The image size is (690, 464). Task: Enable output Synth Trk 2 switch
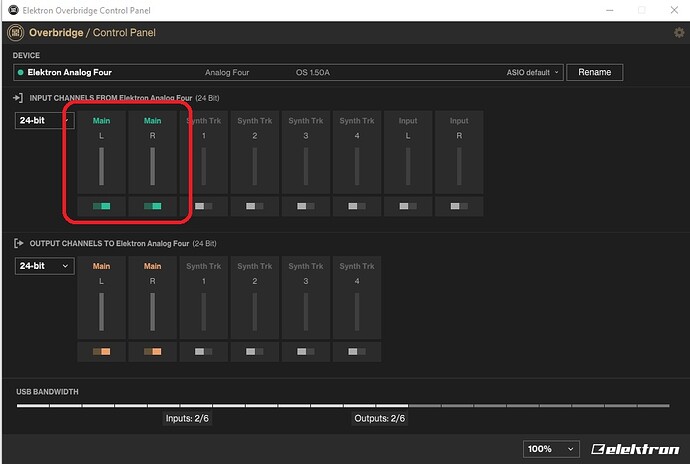pos(255,351)
